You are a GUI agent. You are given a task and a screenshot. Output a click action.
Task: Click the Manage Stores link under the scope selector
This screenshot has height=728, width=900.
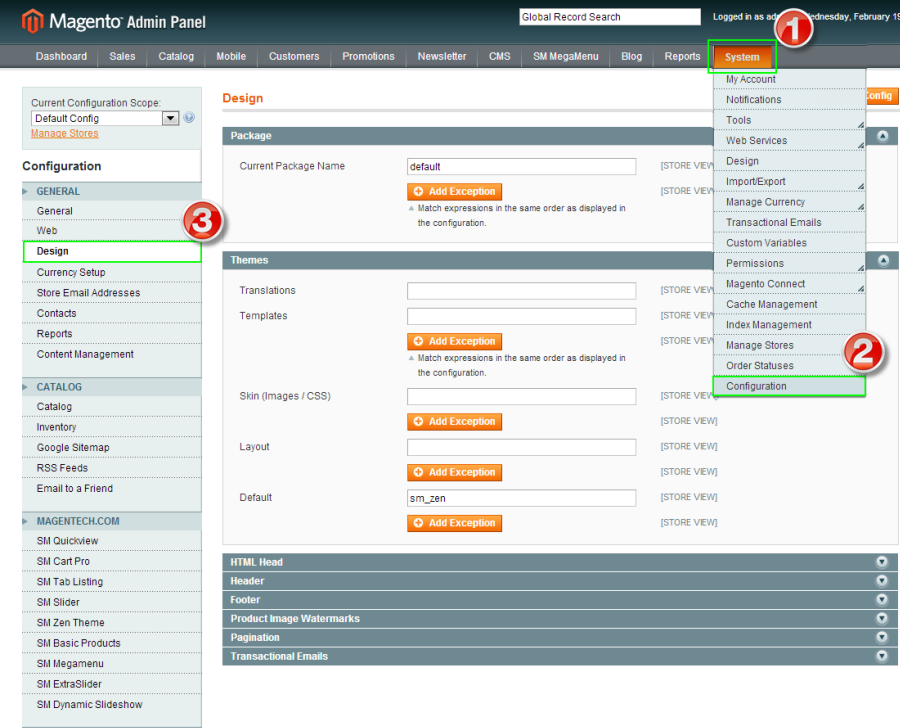pos(65,133)
